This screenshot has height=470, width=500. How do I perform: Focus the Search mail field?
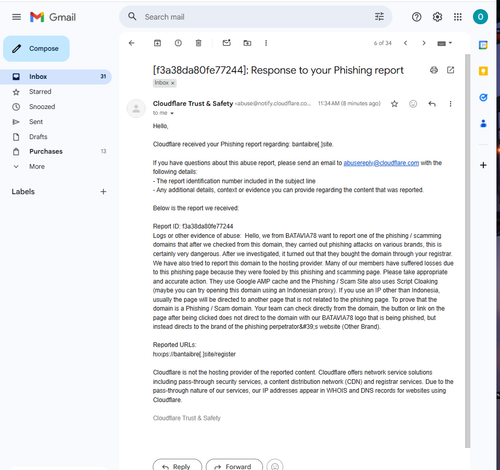(256, 17)
